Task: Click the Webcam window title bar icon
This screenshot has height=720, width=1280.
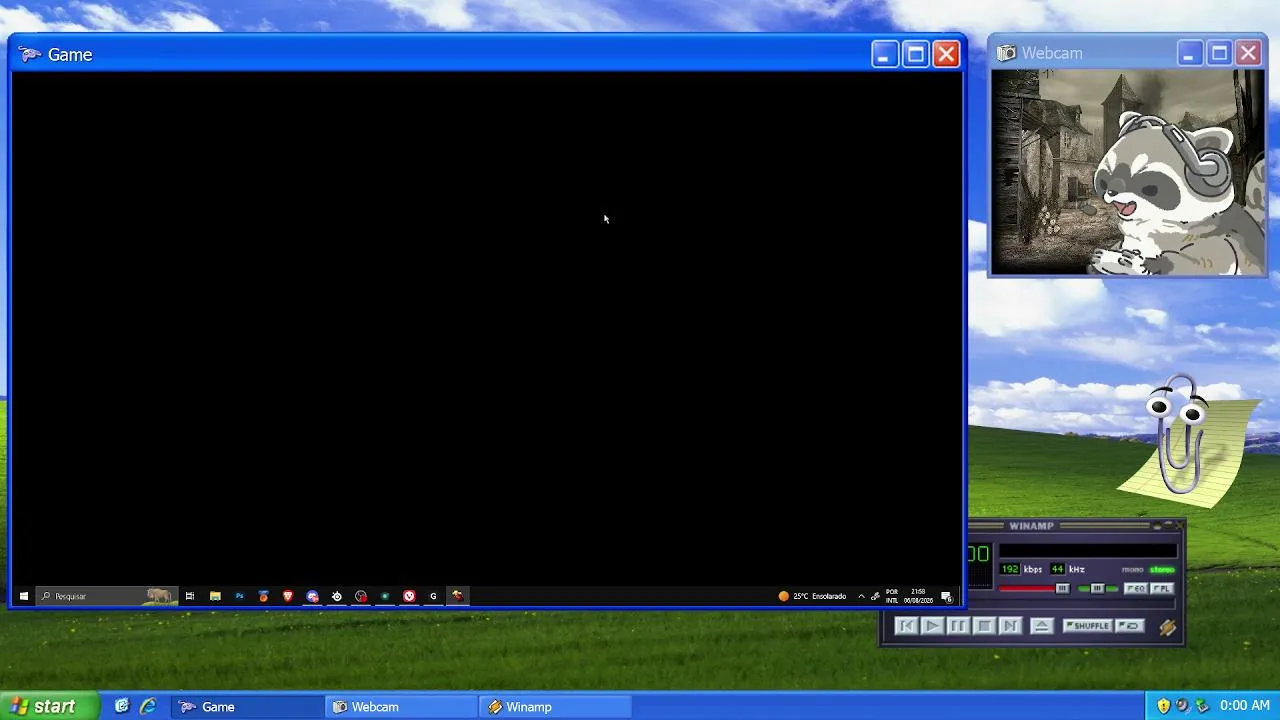Action: coord(1006,53)
